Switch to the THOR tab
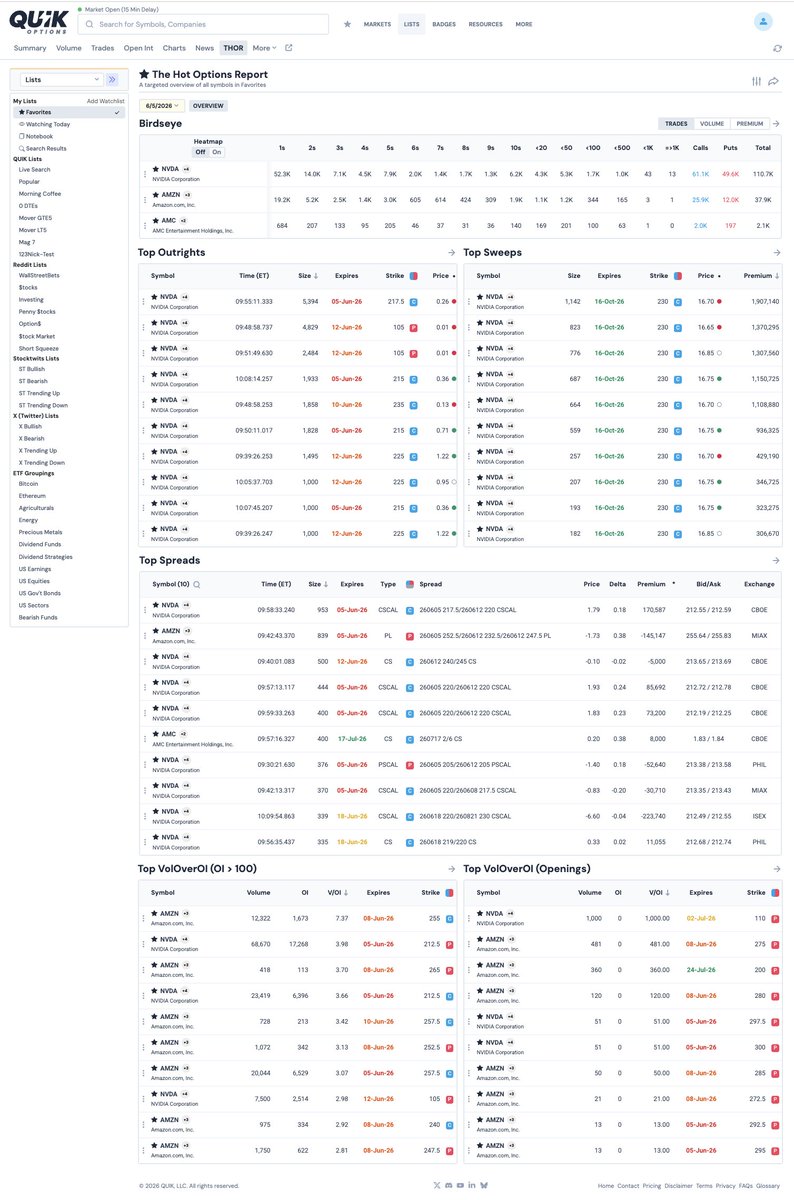Screen dimensions: 794x1200 click(x=233, y=47)
